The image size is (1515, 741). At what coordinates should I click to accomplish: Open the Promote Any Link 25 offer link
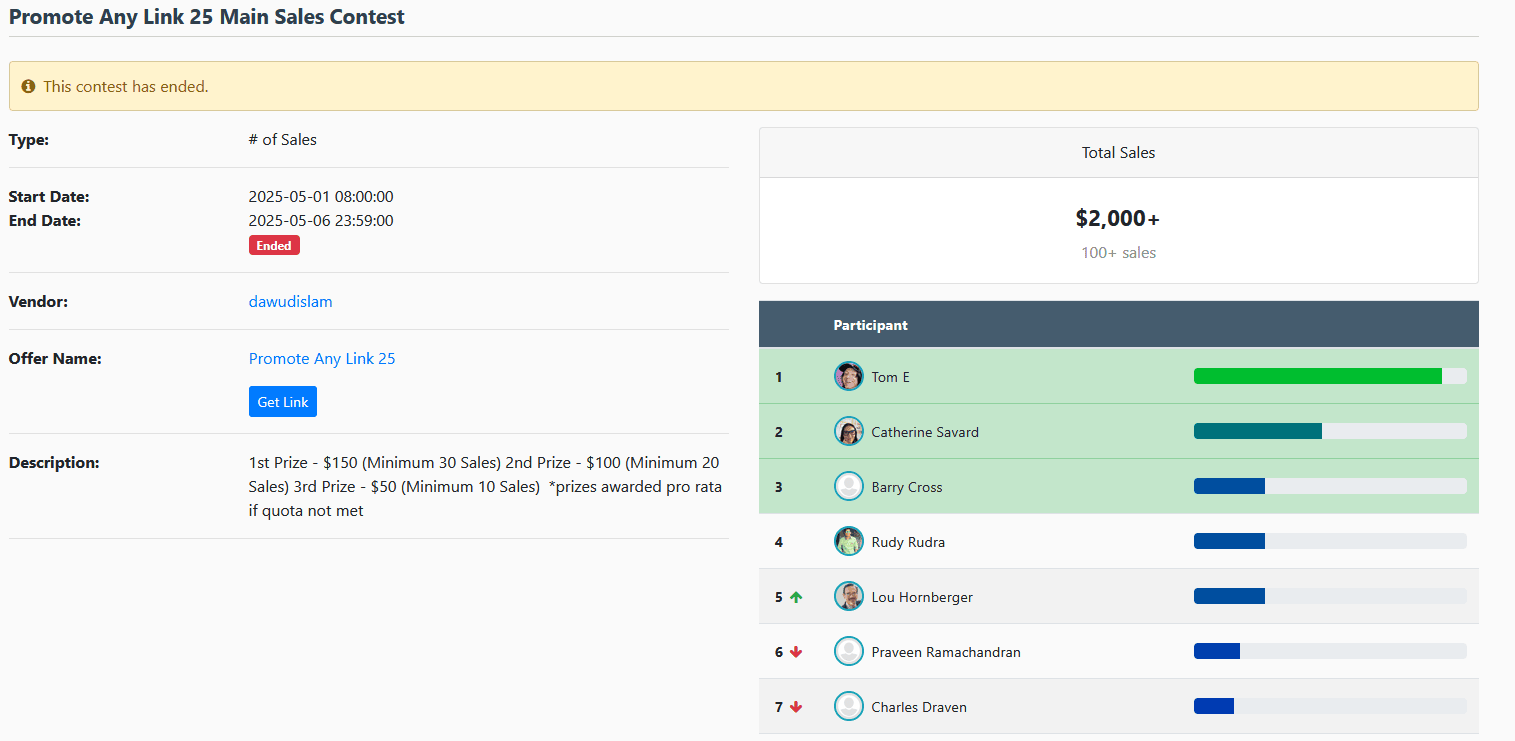(x=321, y=358)
